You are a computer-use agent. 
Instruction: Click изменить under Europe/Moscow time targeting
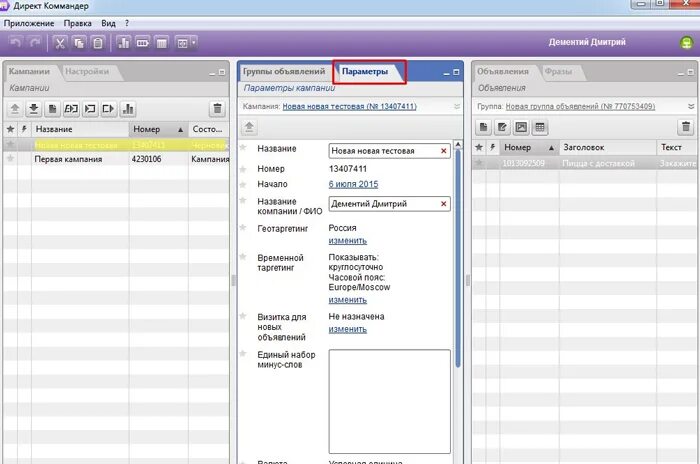coord(348,300)
